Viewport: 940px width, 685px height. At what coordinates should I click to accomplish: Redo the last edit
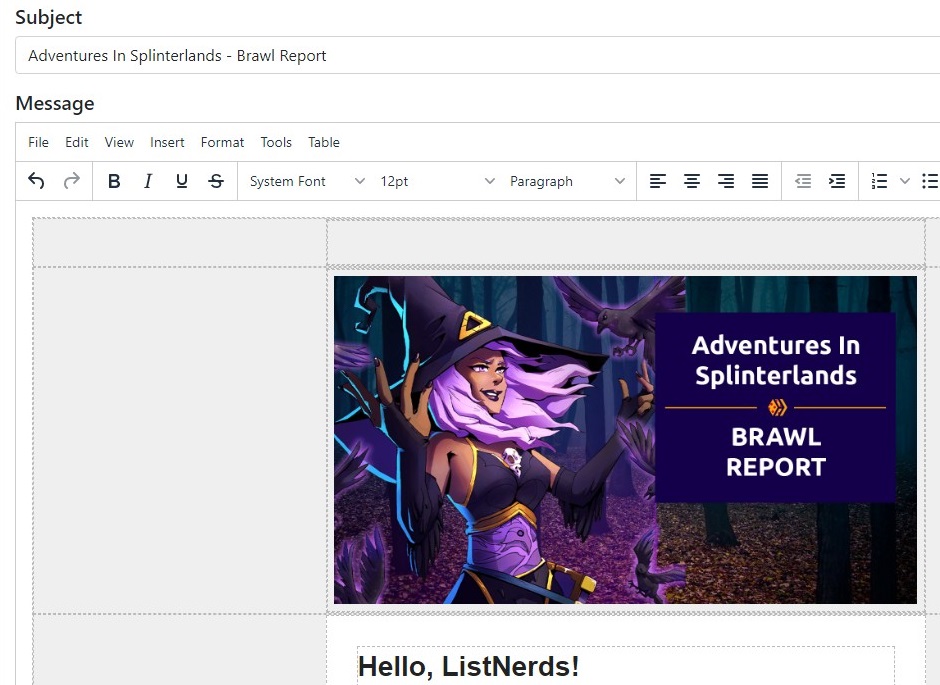[x=71, y=181]
